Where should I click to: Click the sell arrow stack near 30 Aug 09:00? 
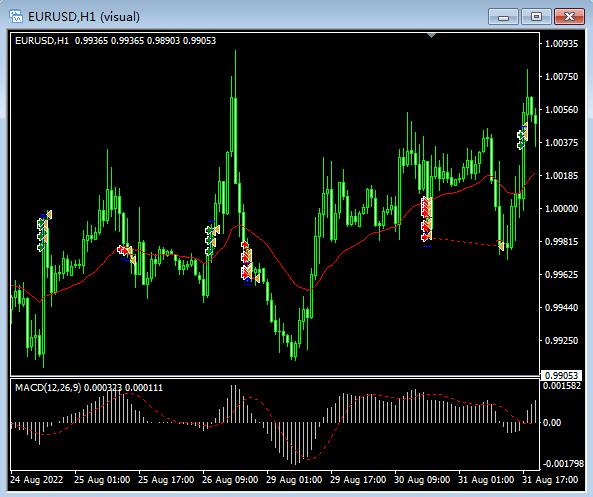point(427,219)
